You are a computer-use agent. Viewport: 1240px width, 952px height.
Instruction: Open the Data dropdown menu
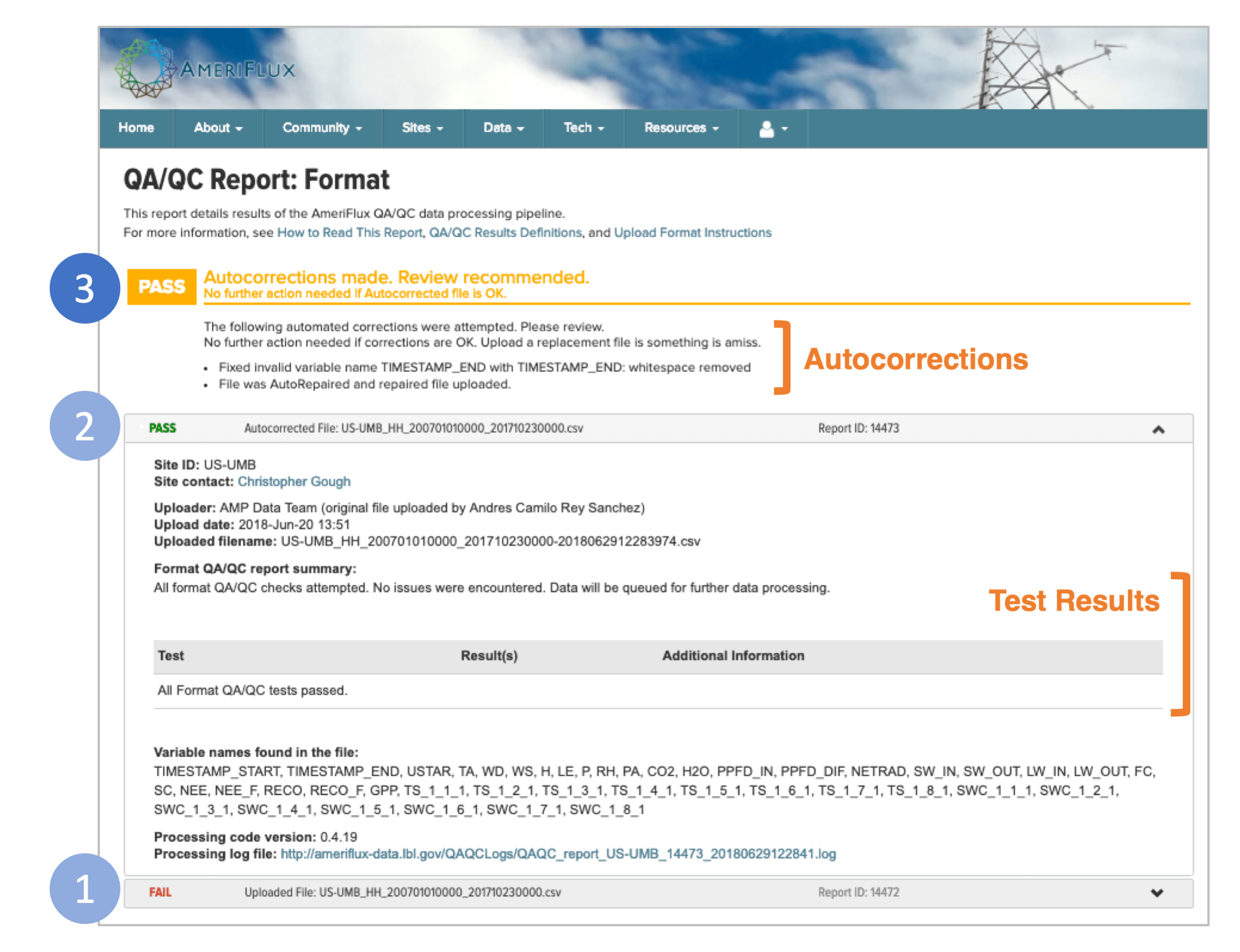click(503, 128)
